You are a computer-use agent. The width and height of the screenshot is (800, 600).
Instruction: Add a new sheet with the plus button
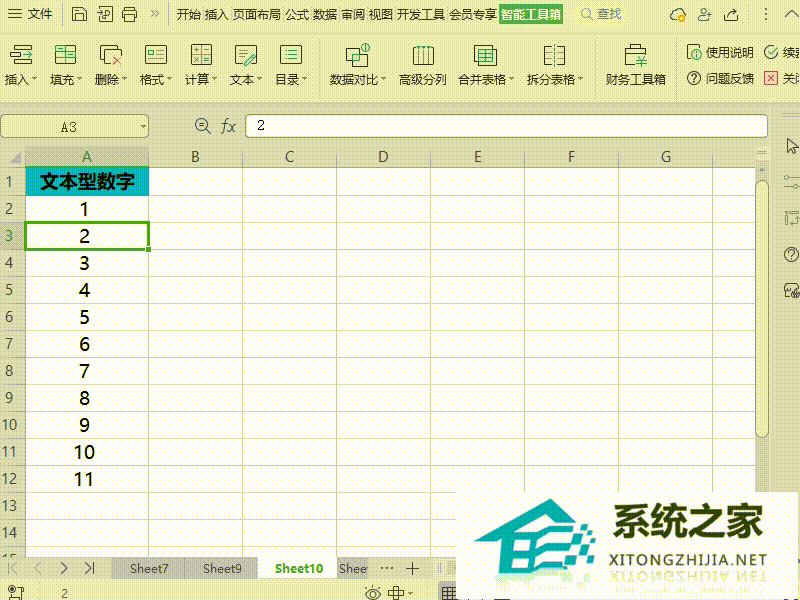(x=412, y=568)
